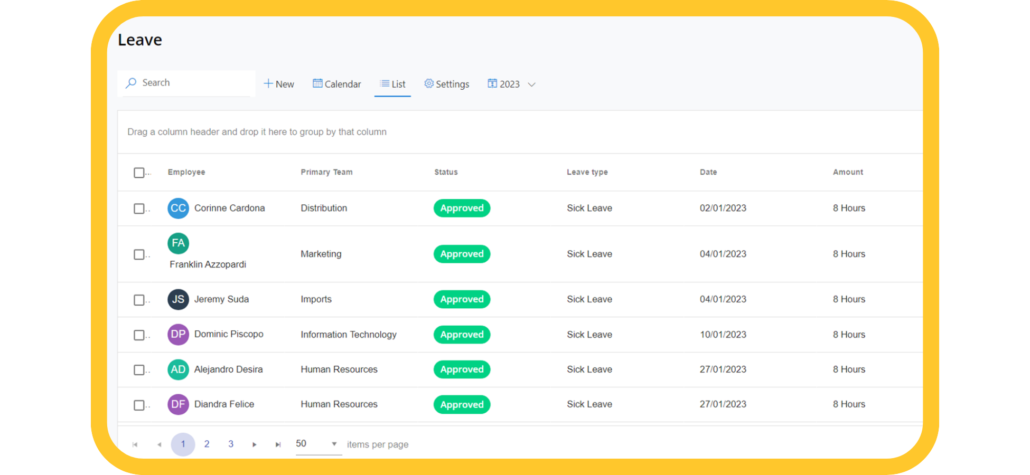Click the calendar icon beside 2023

[492, 83]
